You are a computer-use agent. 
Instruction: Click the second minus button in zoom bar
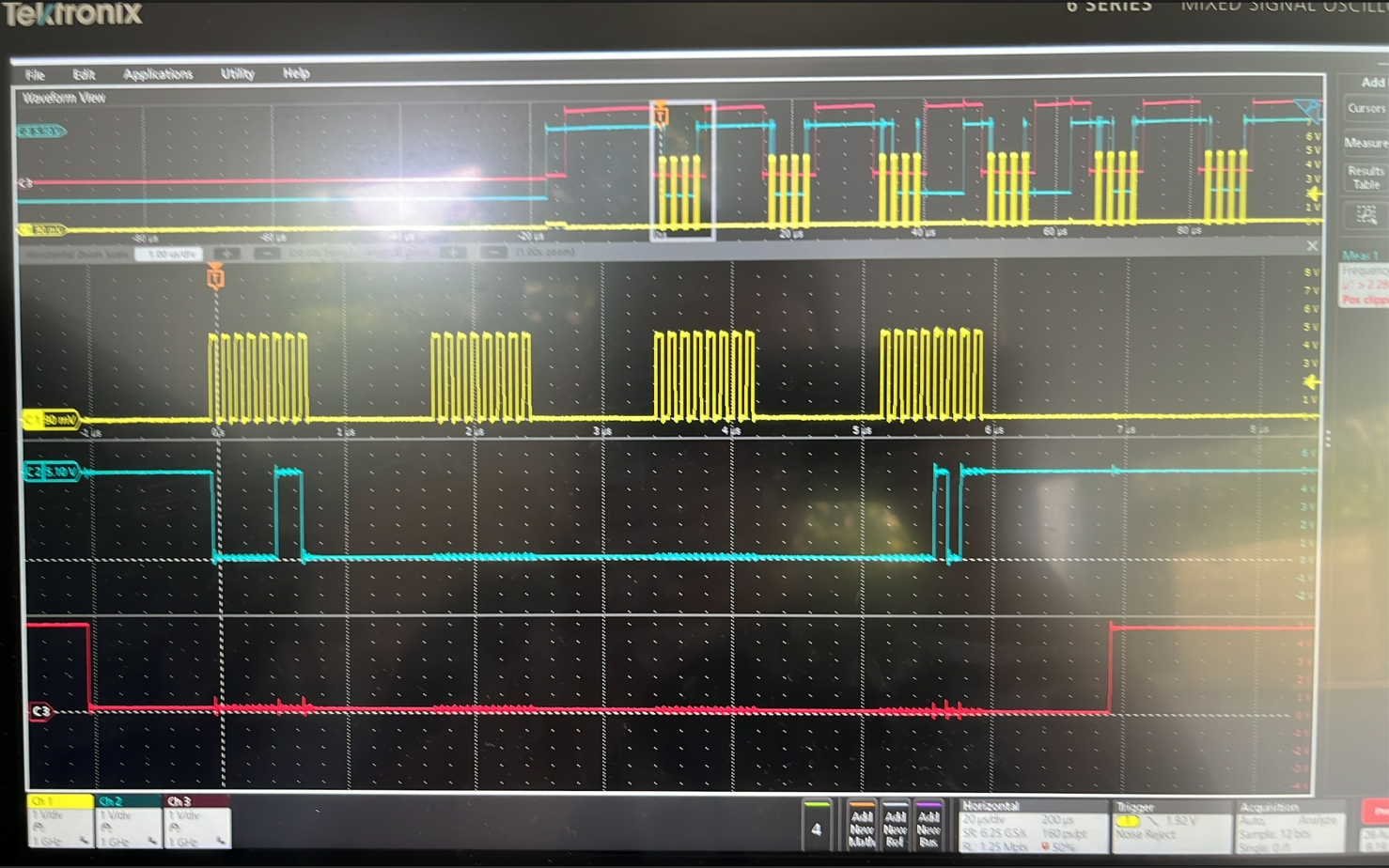(x=493, y=253)
